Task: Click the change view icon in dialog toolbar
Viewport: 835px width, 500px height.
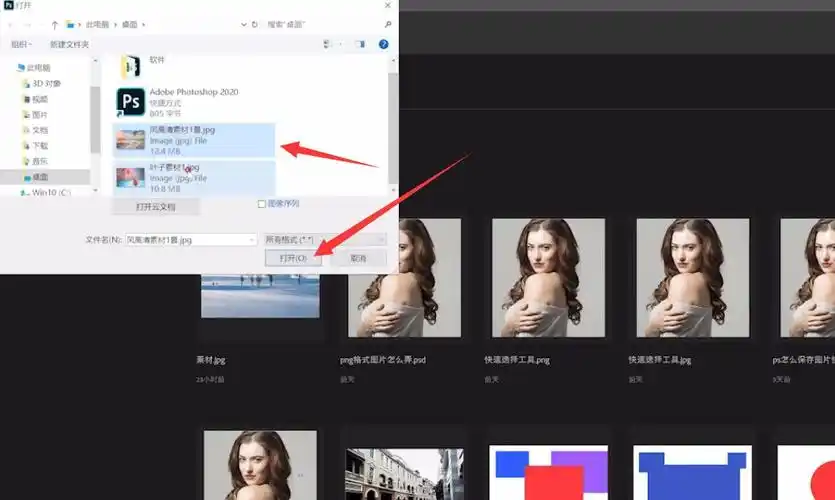Action: [x=327, y=44]
